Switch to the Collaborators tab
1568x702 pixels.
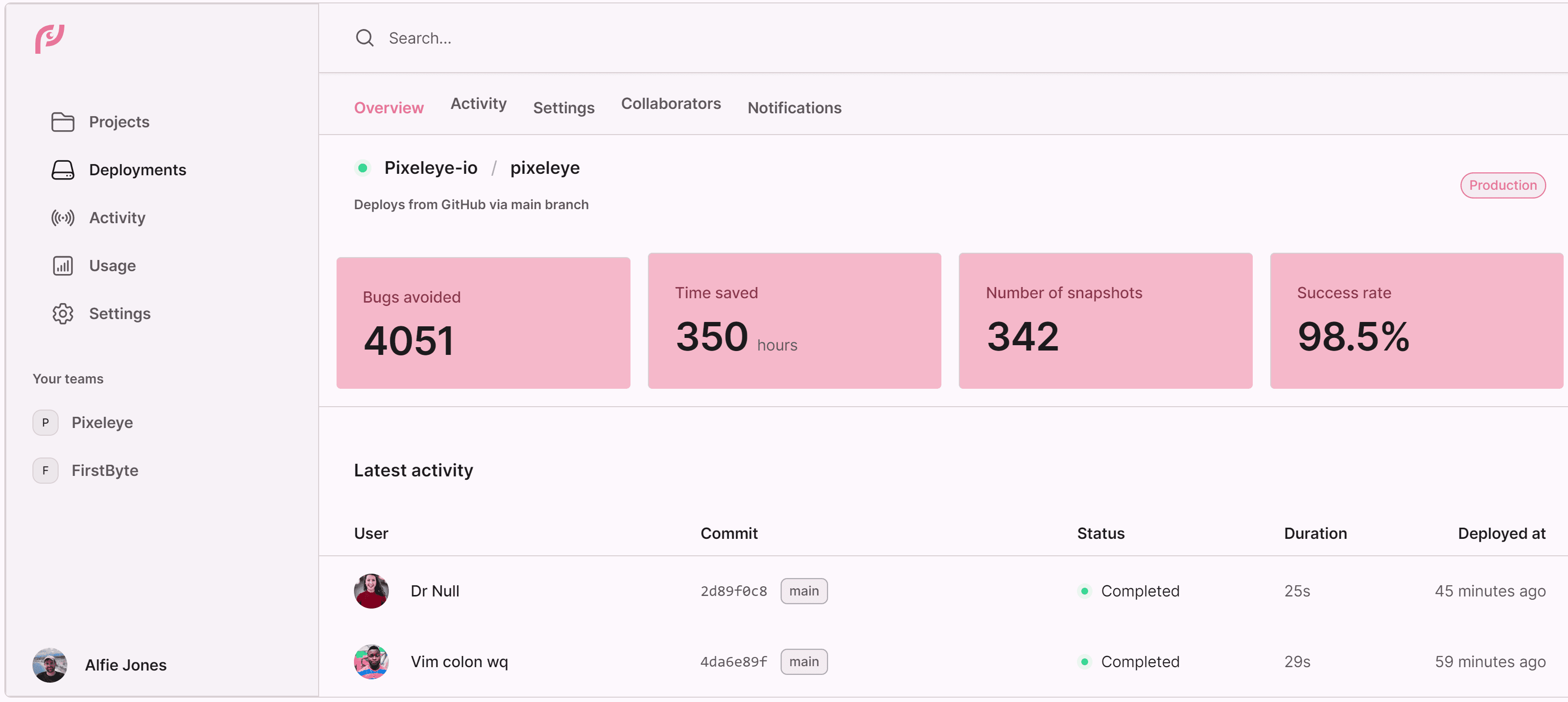pos(670,104)
